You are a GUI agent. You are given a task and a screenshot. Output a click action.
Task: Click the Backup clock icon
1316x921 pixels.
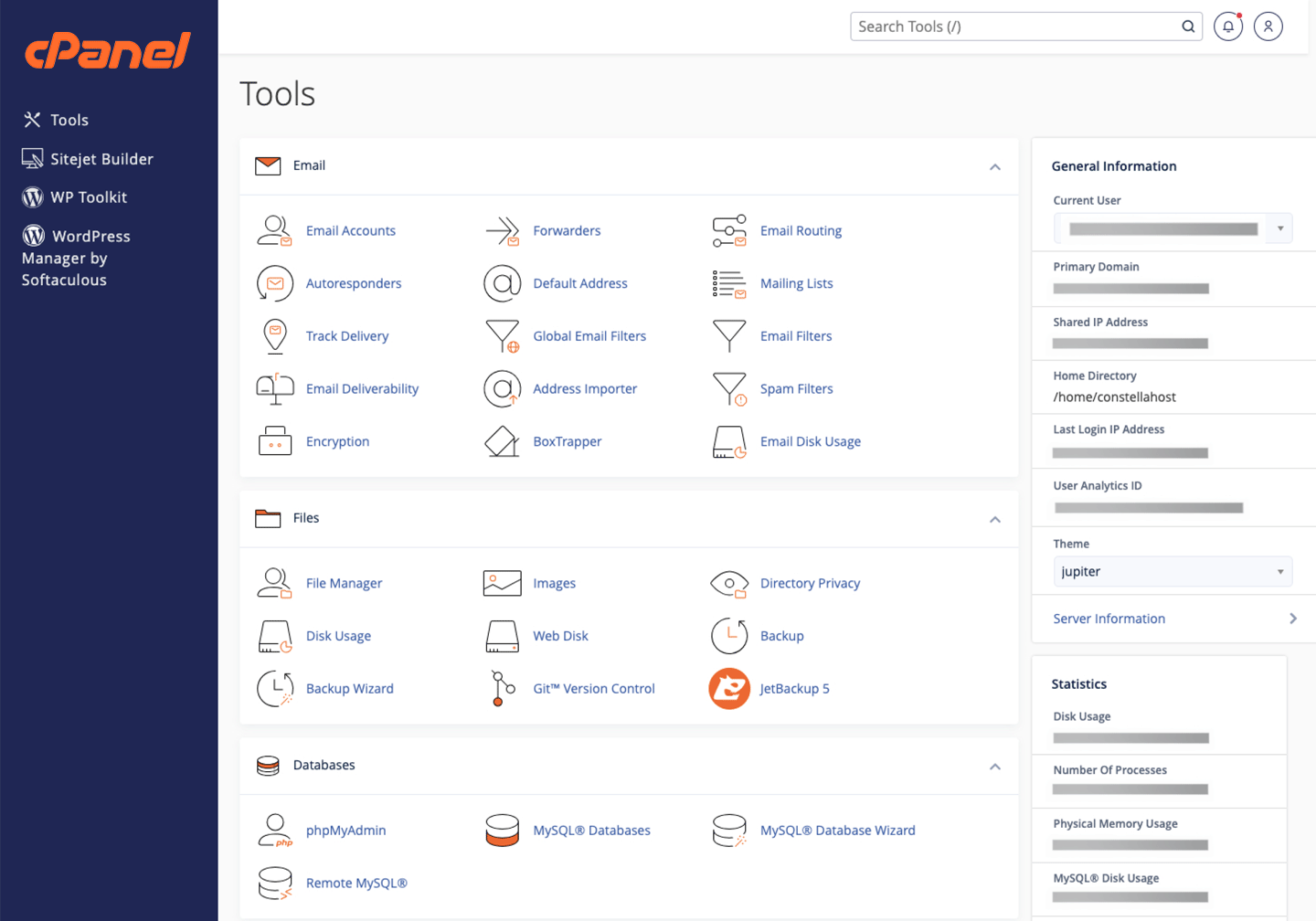click(x=729, y=636)
